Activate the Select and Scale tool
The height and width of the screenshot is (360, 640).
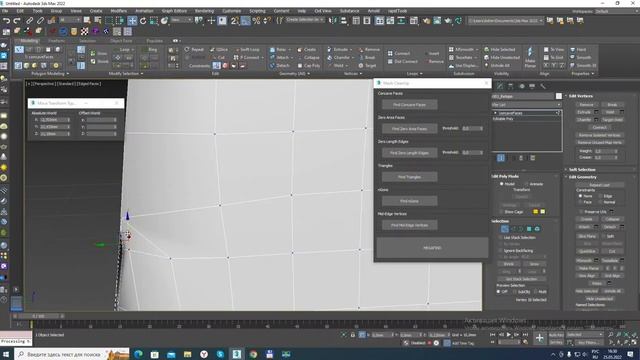(x=153, y=20)
